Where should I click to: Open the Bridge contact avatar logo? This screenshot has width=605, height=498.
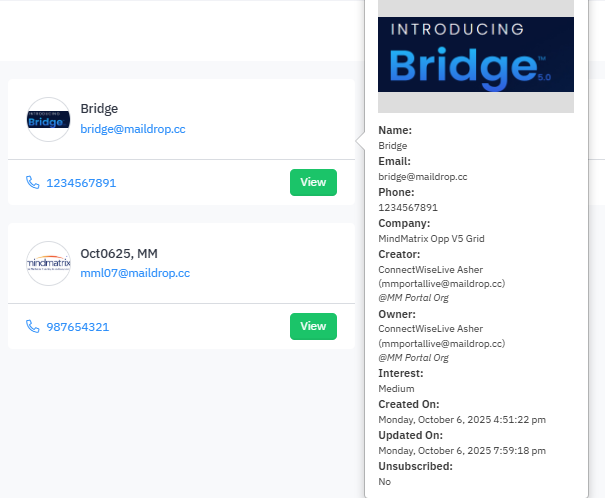tap(48, 119)
